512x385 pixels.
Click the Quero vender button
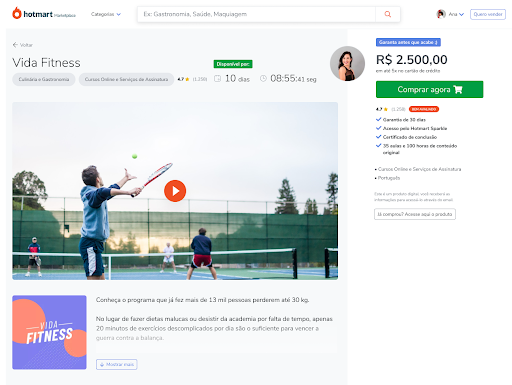(x=488, y=14)
